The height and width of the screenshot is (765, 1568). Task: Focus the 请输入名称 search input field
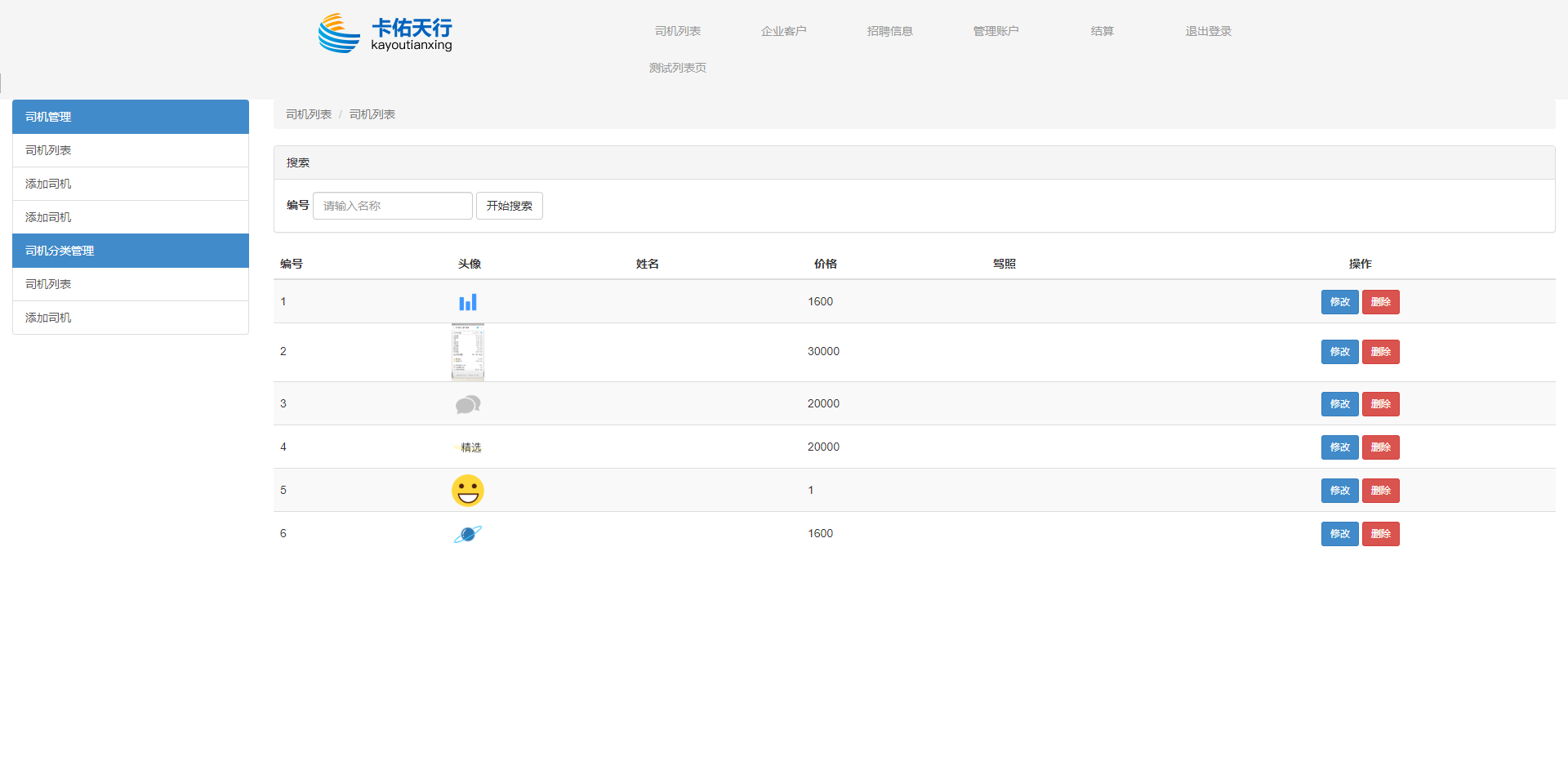click(392, 206)
